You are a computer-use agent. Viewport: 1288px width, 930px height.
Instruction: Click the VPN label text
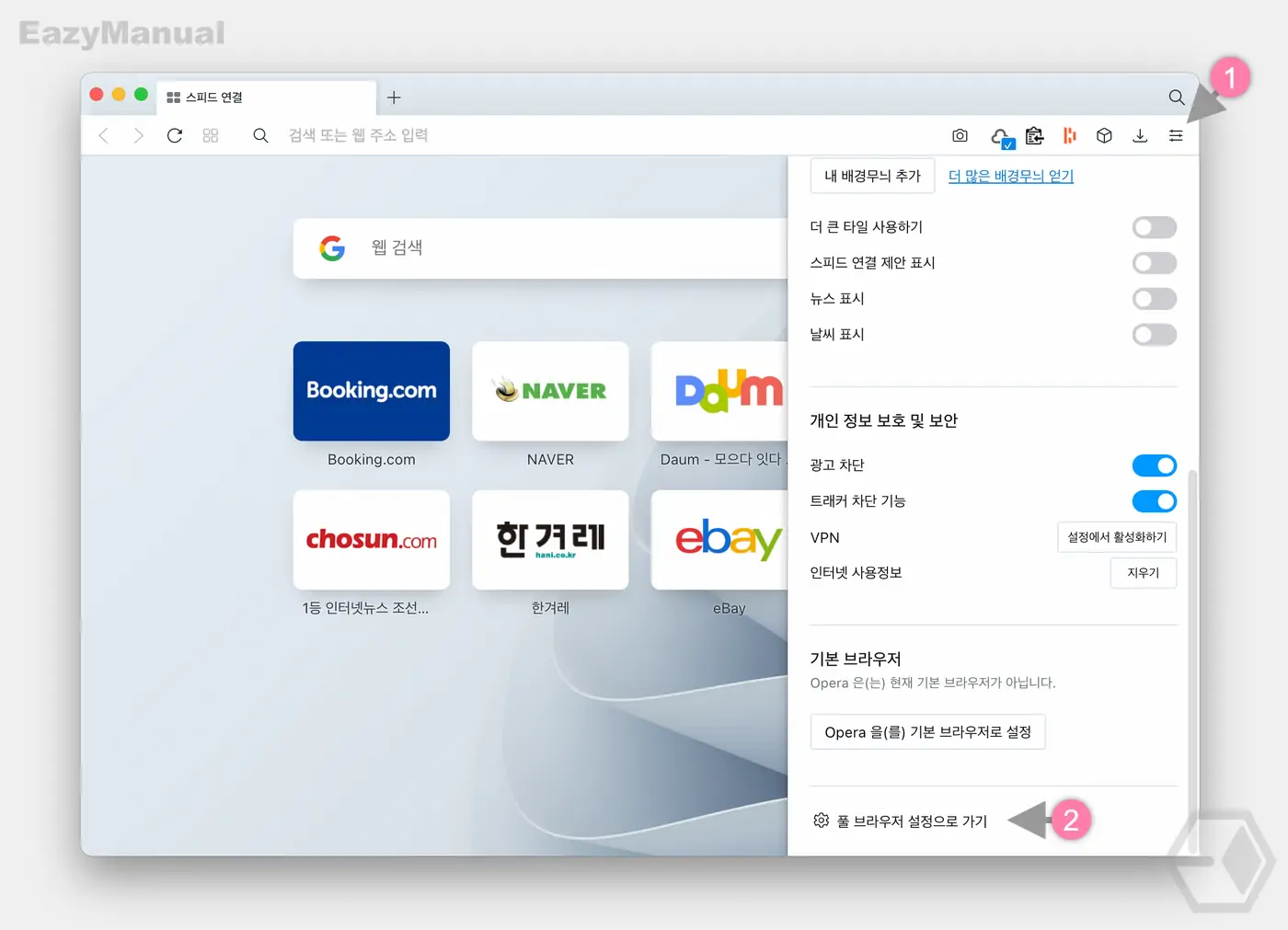pos(824,537)
